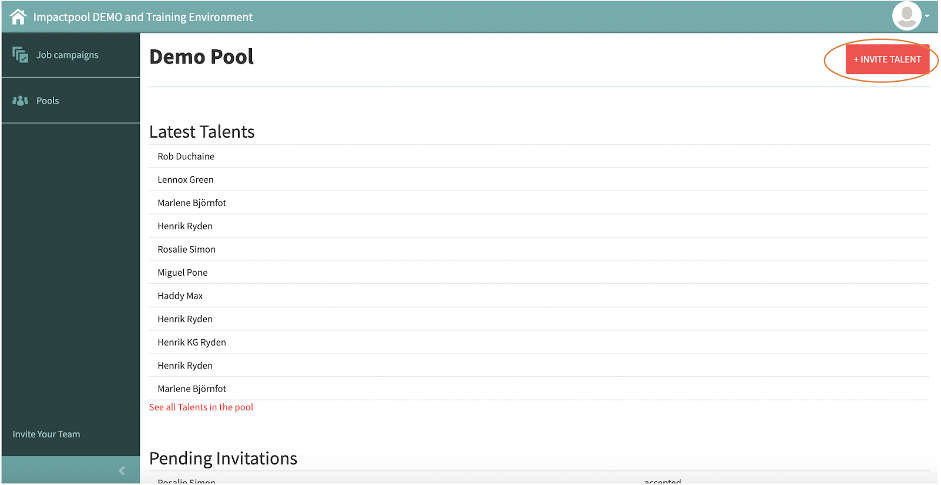The width and height of the screenshot is (941, 485).
Task: Follow the See all Talents in the pool link
Action: click(x=201, y=407)
